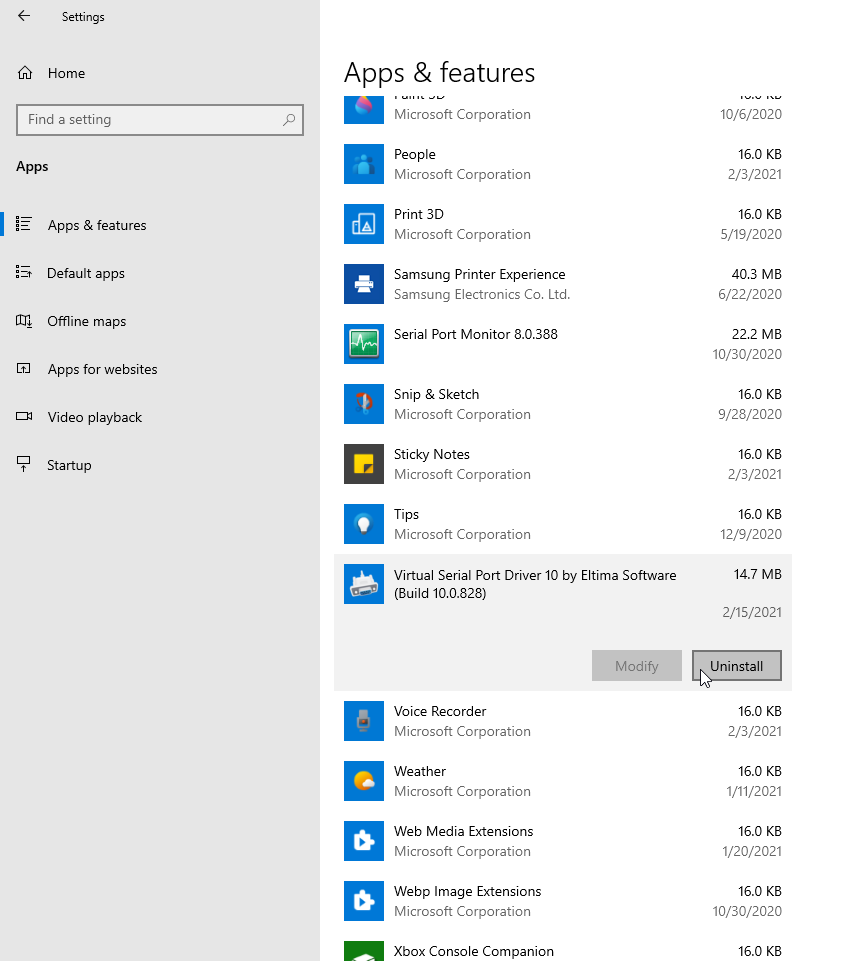Click the Apps for websites icon
The width and height of the screenshot is (864, 961).
pyautogui.click(x=23, y=368)
